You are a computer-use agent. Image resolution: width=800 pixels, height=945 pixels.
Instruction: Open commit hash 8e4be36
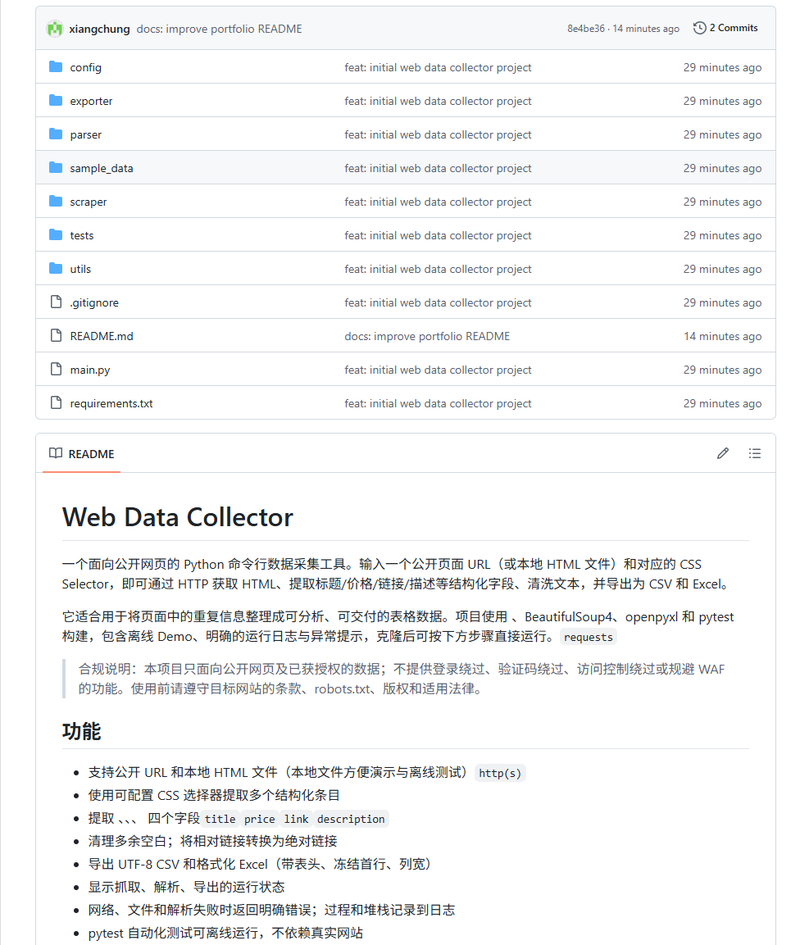(x=585, y=28)
